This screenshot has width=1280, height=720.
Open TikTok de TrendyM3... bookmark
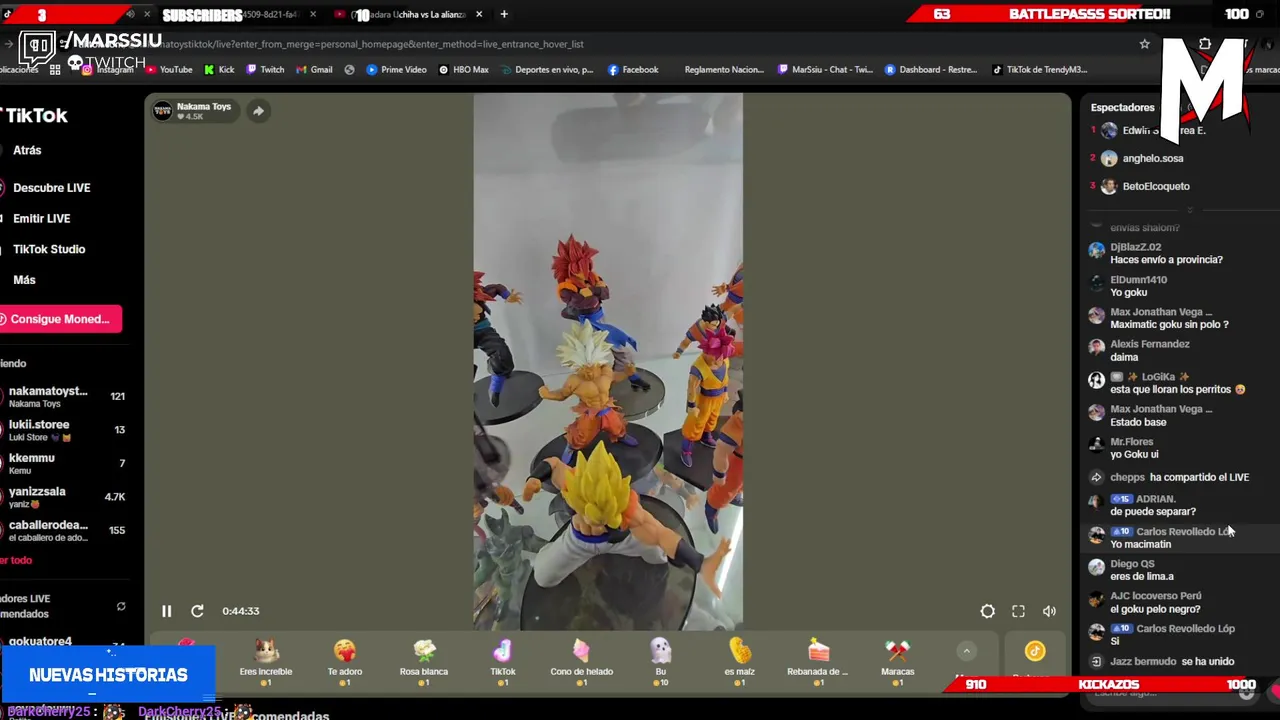click(x=1040, y=70)
